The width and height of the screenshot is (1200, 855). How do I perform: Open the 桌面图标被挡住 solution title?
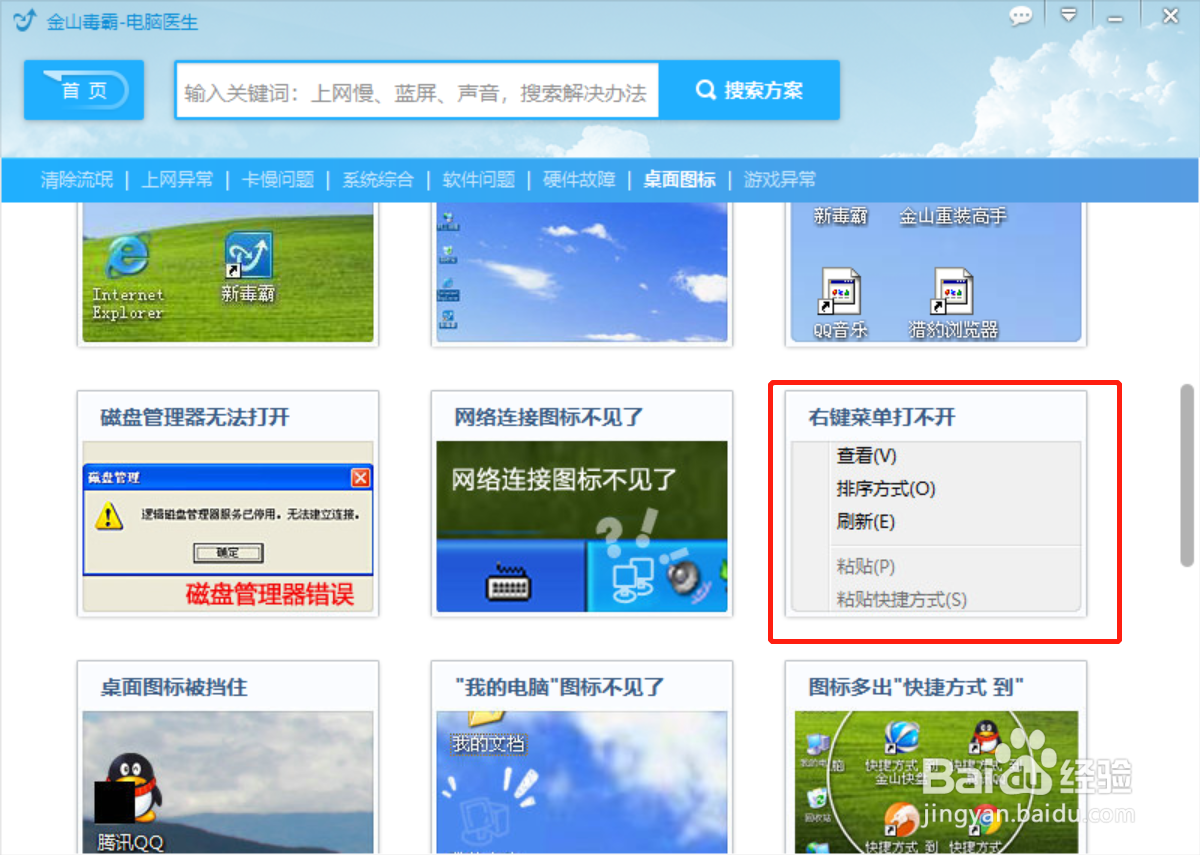click(x=174, y=687)
